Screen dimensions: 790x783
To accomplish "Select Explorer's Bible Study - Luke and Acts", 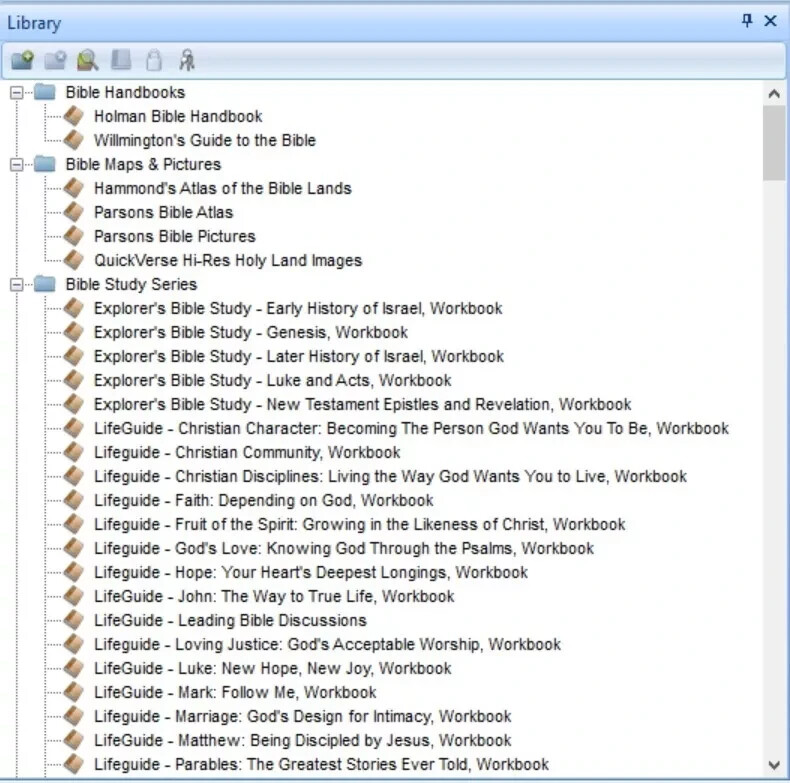I will pos(273,380).
